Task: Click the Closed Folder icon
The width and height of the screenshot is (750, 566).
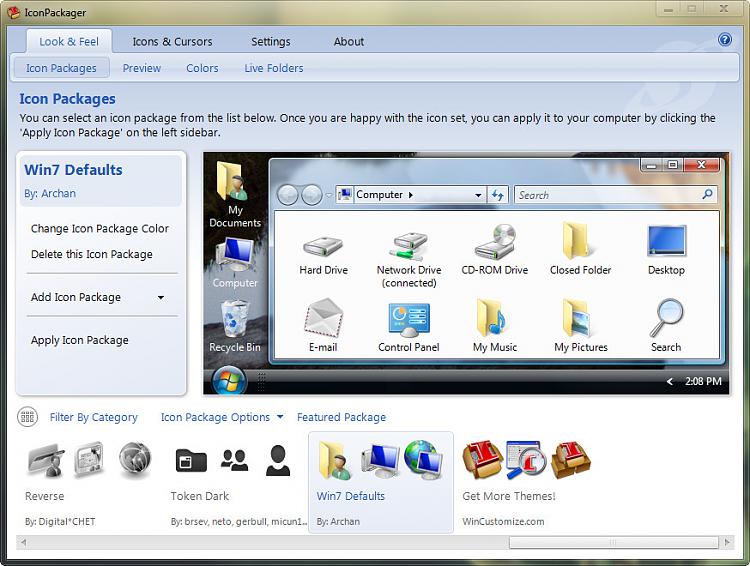Action: (577, 242)
